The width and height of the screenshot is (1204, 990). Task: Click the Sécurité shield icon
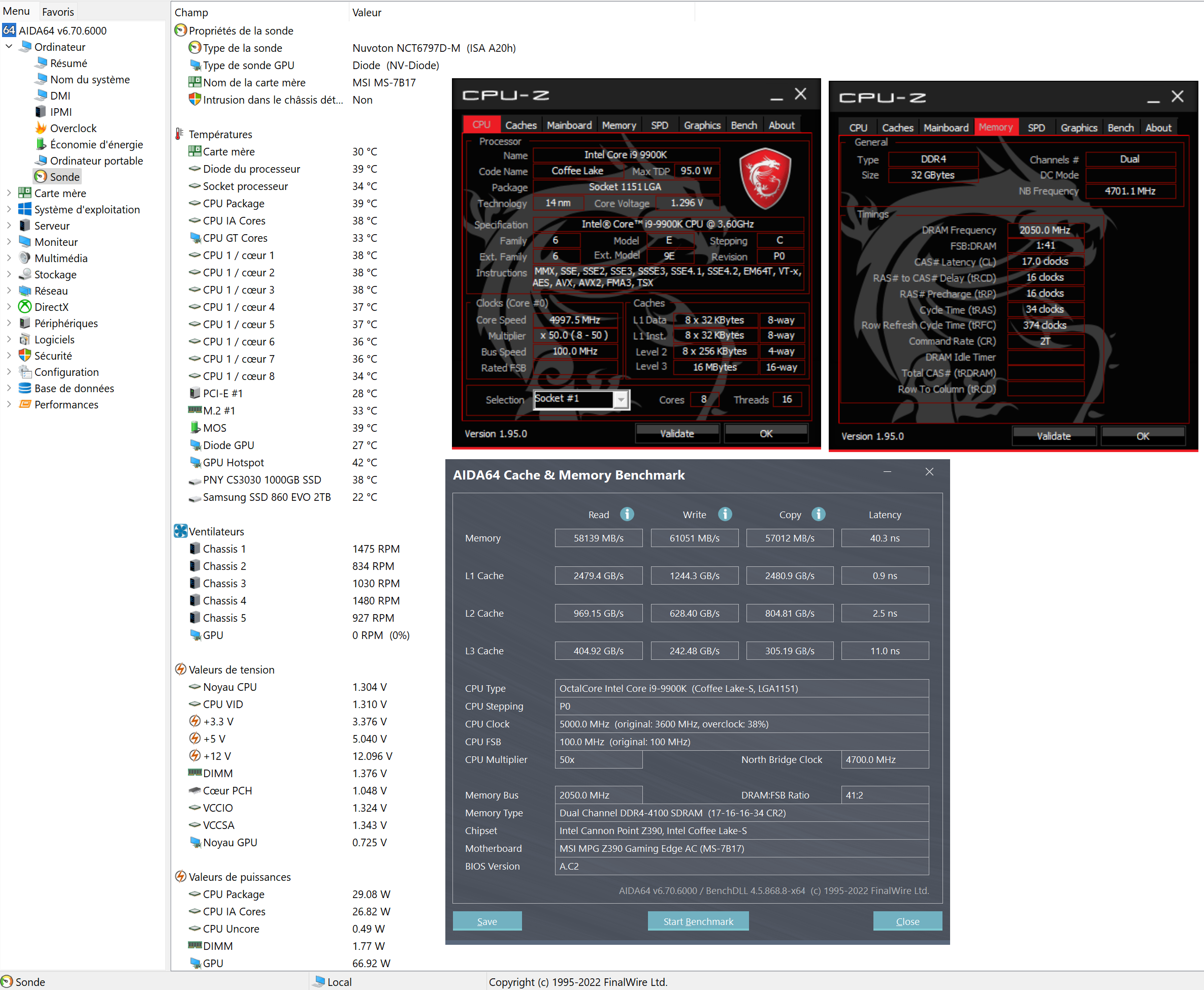(25, 355)
